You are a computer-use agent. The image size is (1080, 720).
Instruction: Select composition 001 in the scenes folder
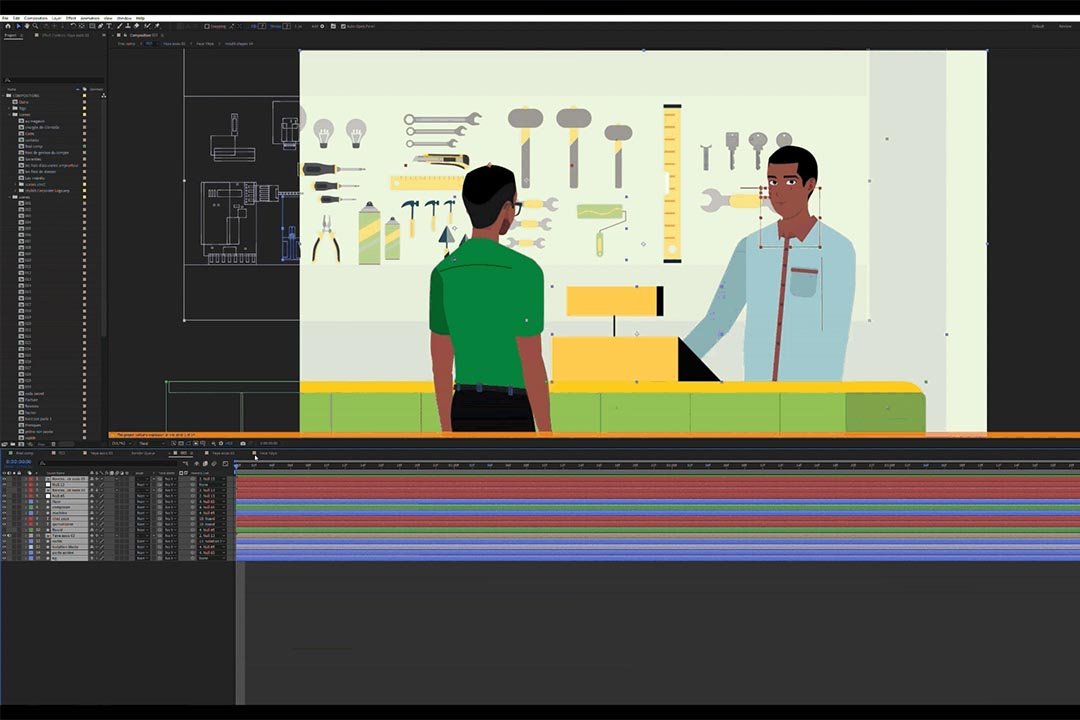tap(28, 203)
